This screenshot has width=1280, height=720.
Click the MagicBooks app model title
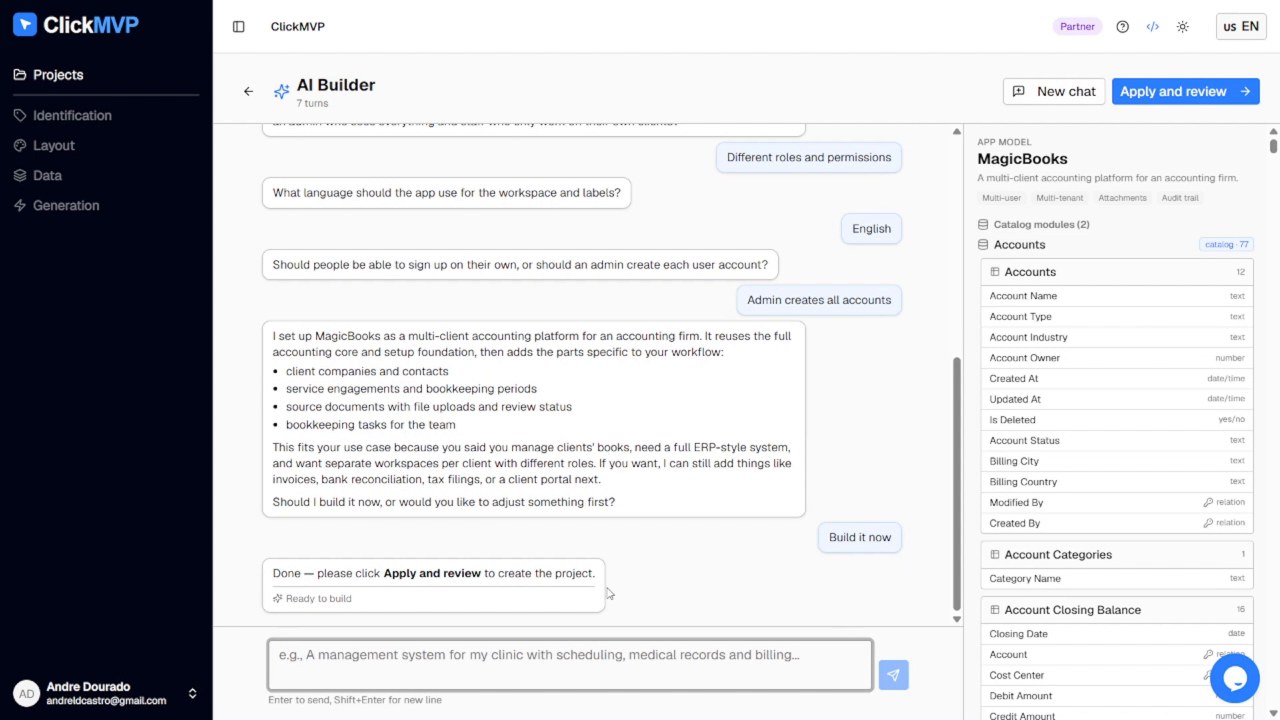coord(1022,159)
